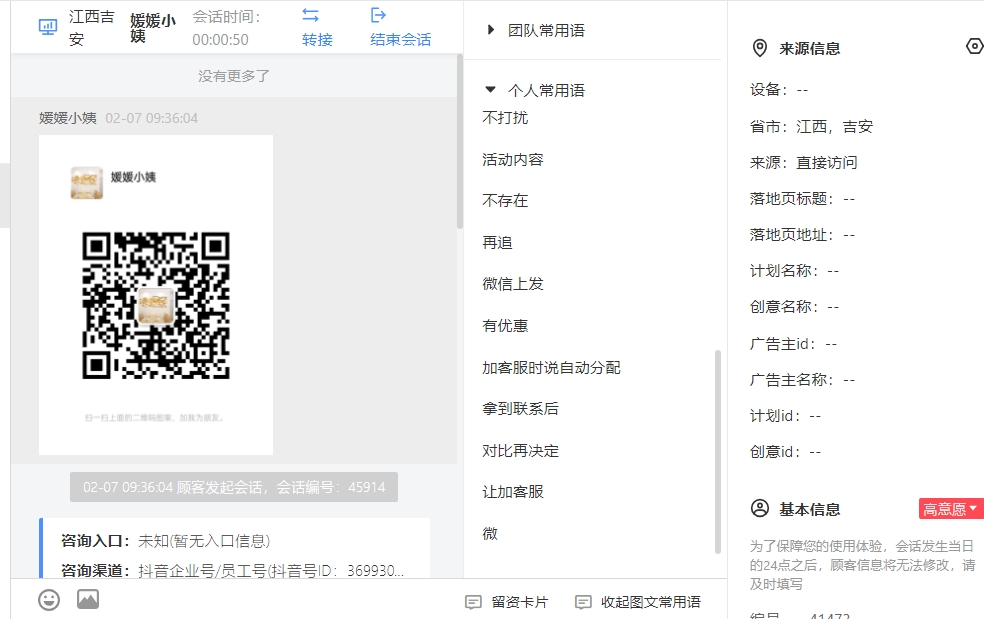The width and height of the screenshot is (984, 619).
Task: Select the quick phrase 有优惠
Action: pos(505,326)
